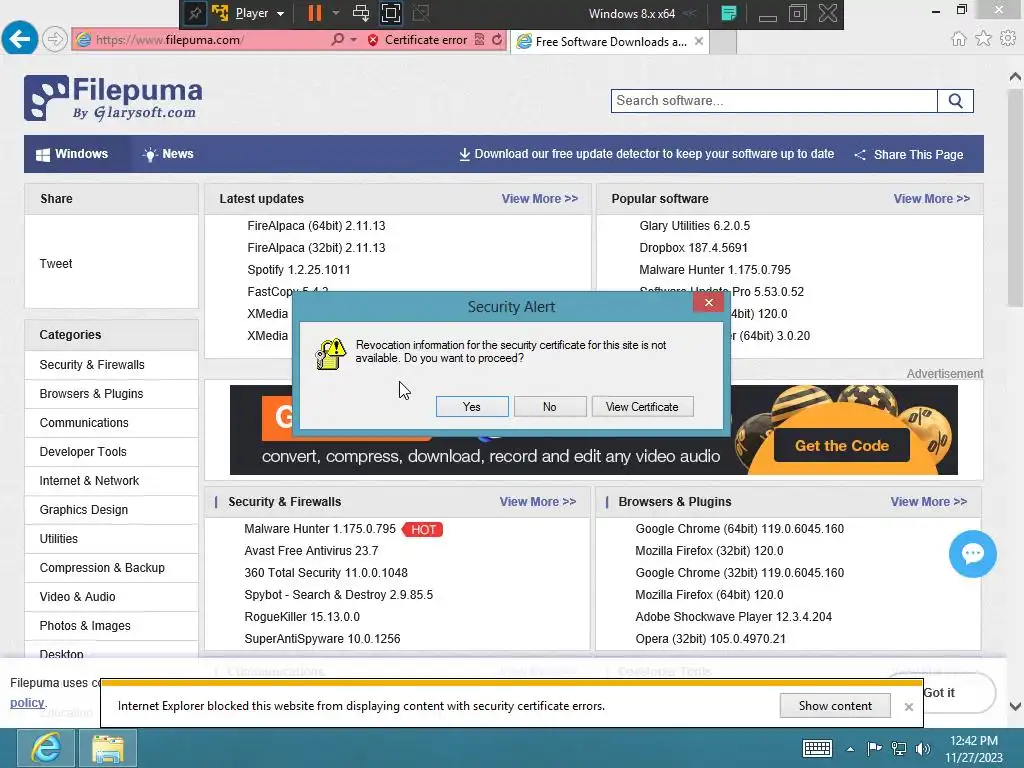Viewport: 1024px width, 768px height.
Task: Click View More in Security & Firewalls section
Action: click(537, 502)
